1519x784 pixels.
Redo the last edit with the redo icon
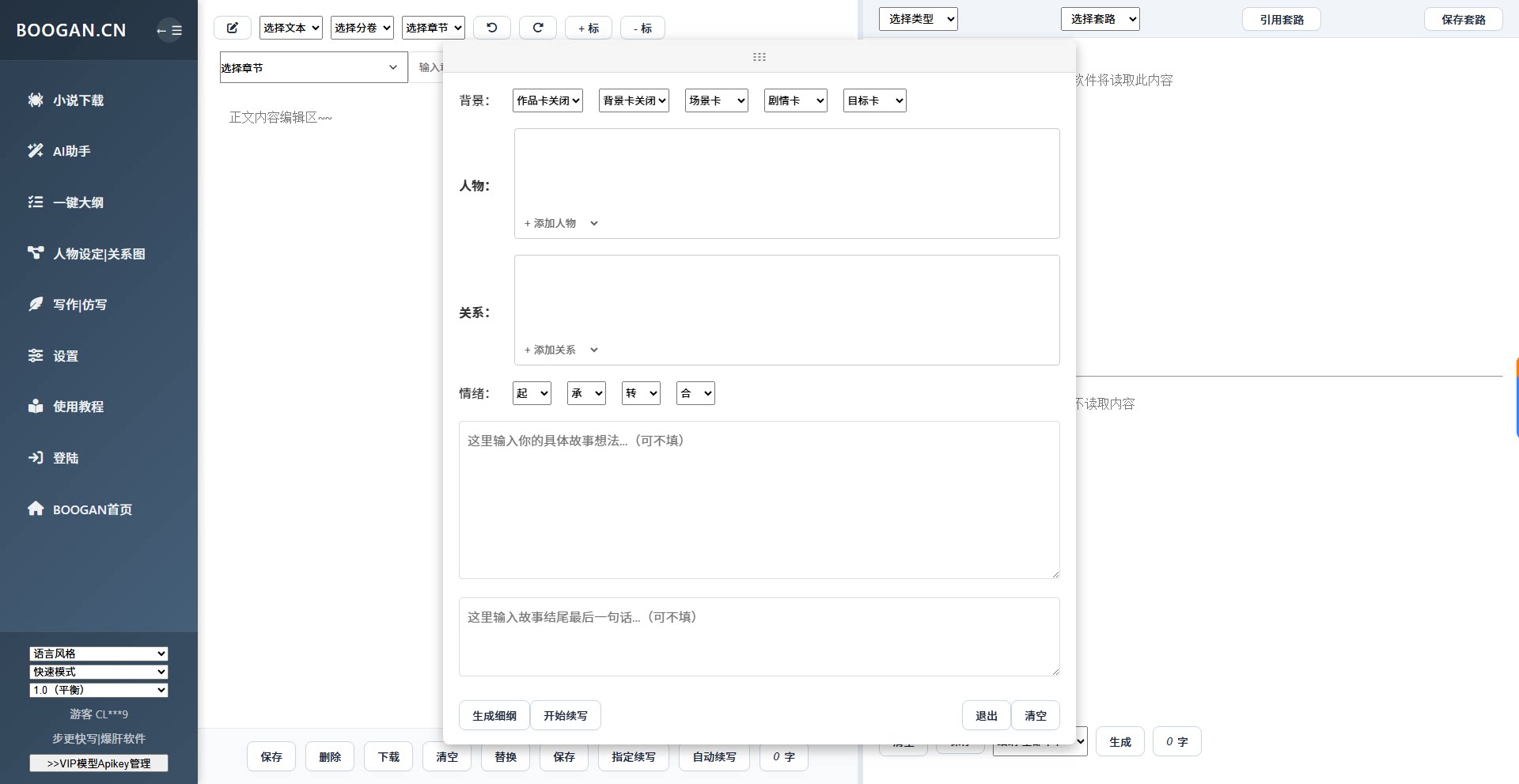(x=538, y=27)
